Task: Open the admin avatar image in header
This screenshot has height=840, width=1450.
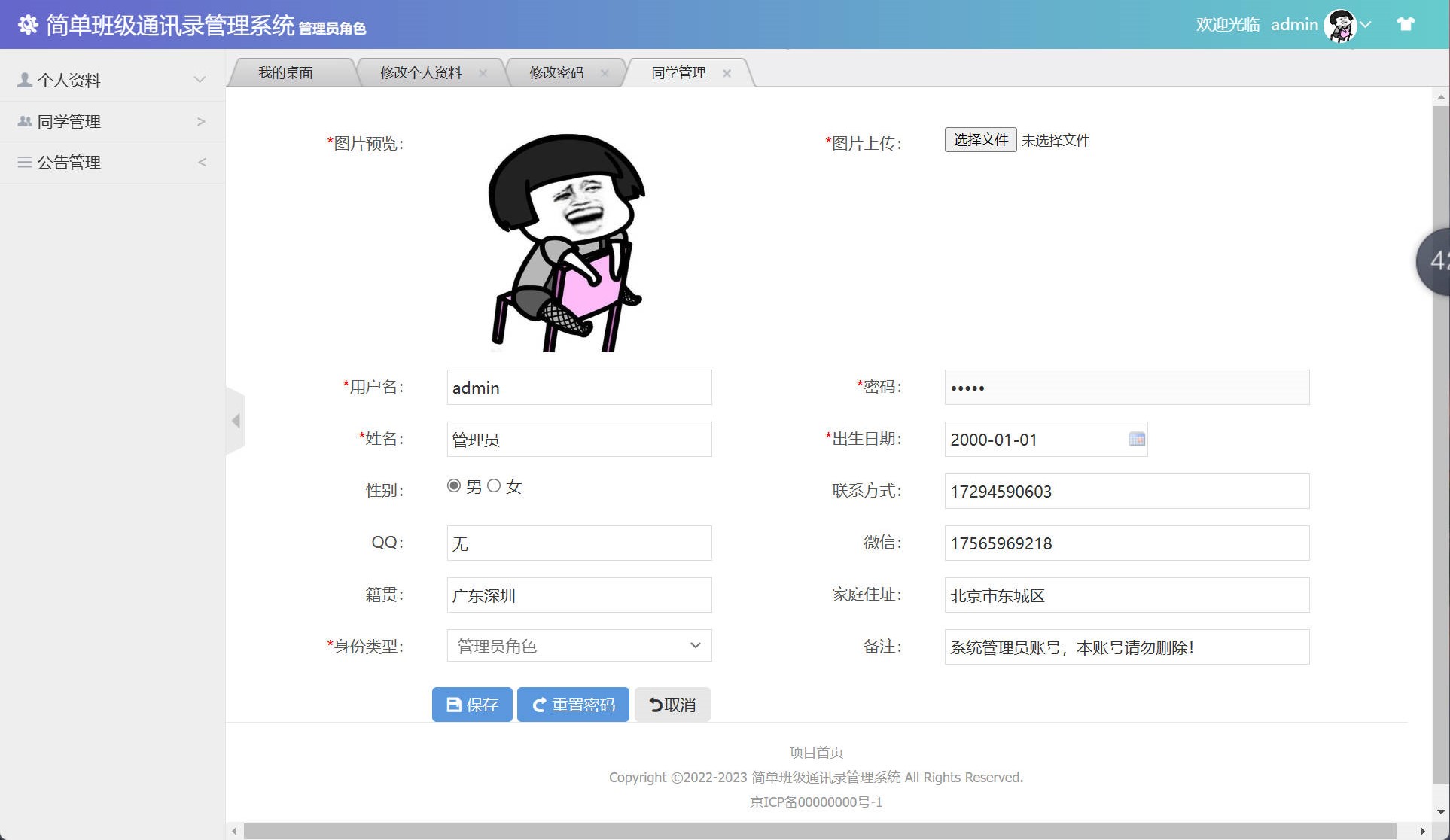Action: (1339, 25)
